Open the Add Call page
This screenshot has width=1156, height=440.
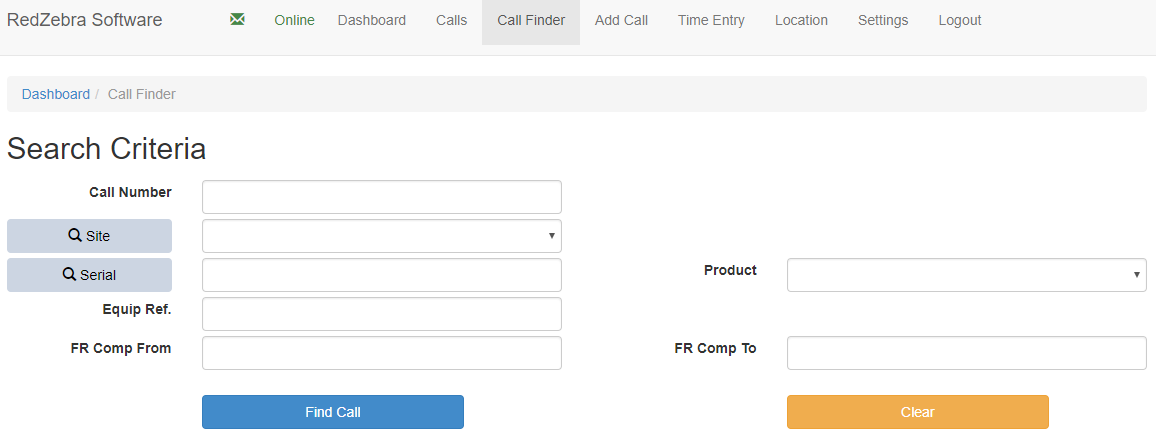pos(621,20)
